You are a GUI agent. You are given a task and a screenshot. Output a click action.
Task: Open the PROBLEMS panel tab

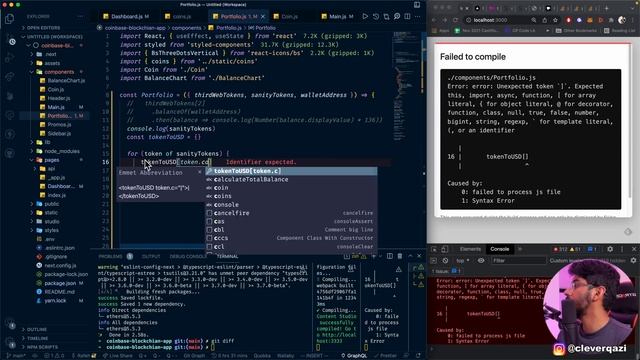click(110, 256)
